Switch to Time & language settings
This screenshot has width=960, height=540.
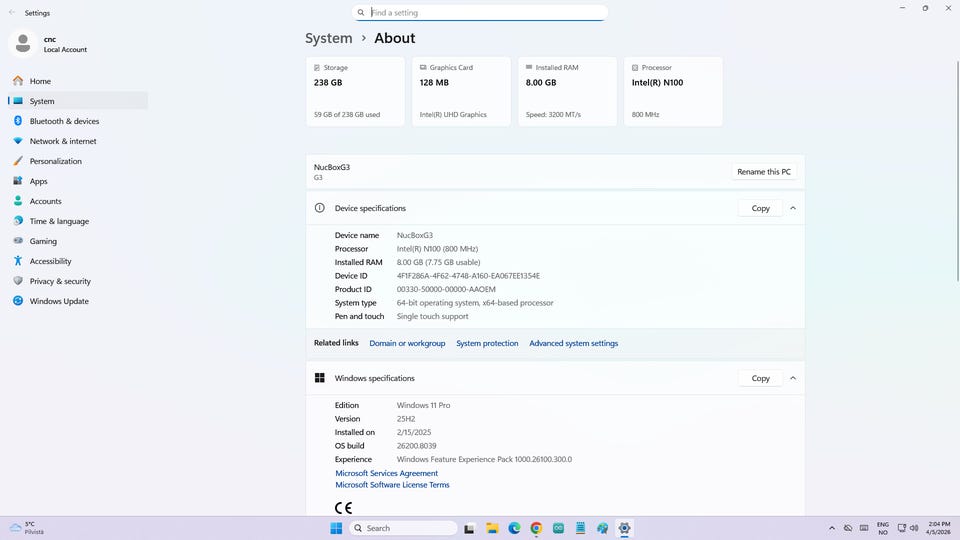click(59, 221)
